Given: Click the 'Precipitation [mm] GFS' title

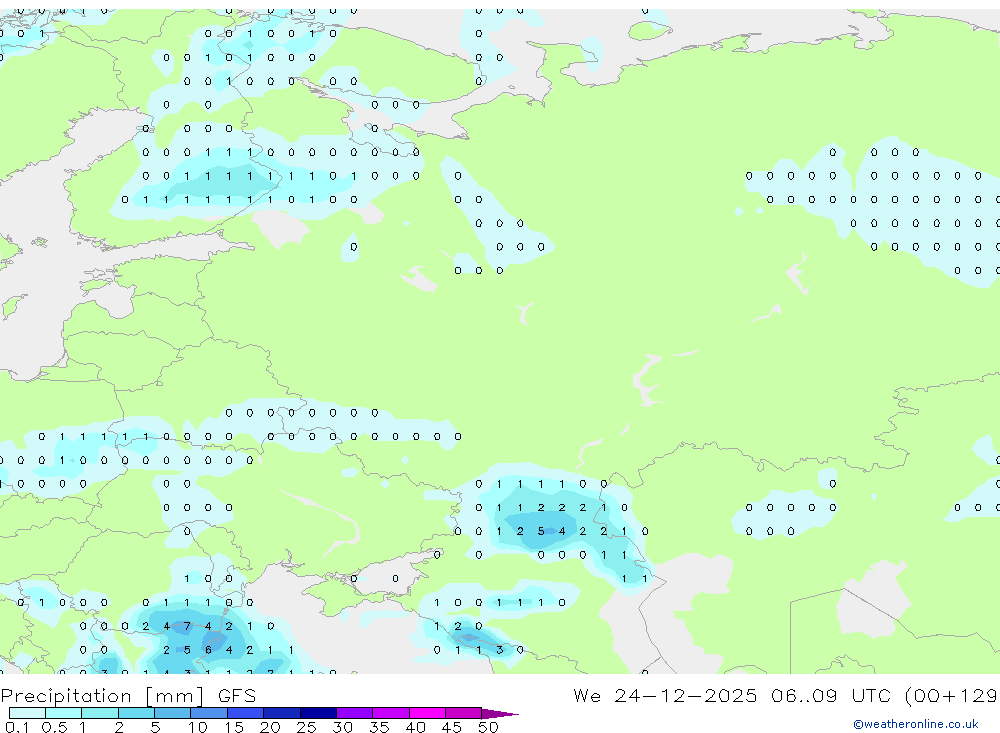Looking at the screenshot, I should pos(128,696).
